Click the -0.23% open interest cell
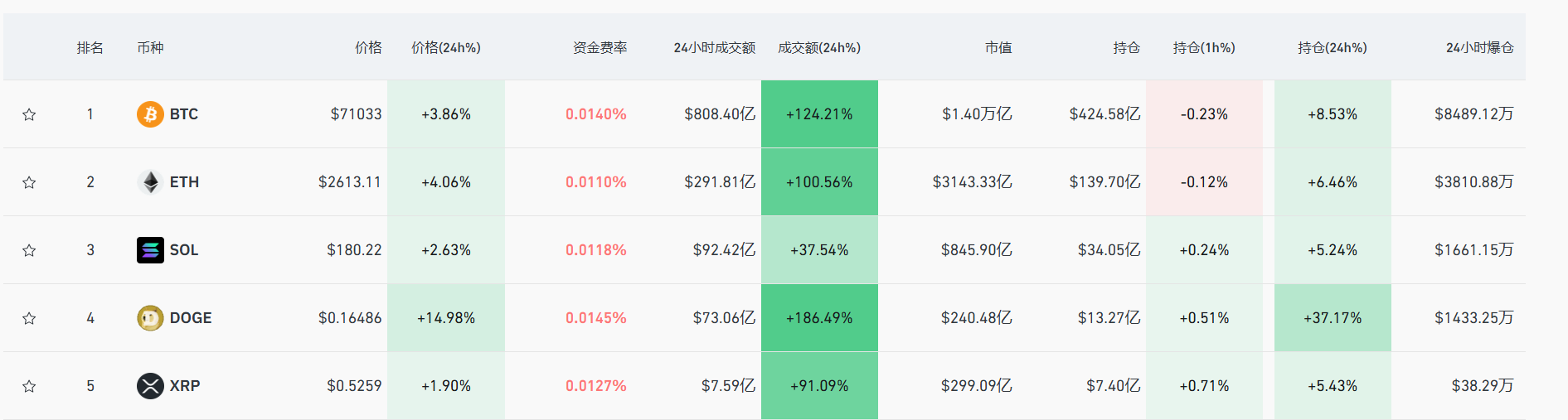 pyautogui.click(x=1204, y=114)
